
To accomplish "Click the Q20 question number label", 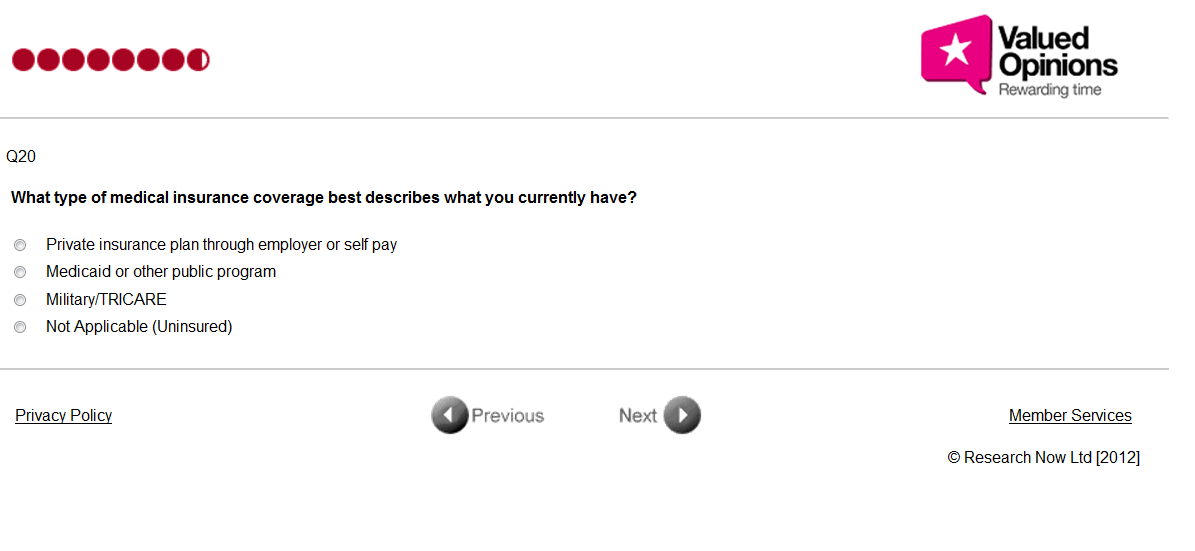I will (x=21, y=157).
